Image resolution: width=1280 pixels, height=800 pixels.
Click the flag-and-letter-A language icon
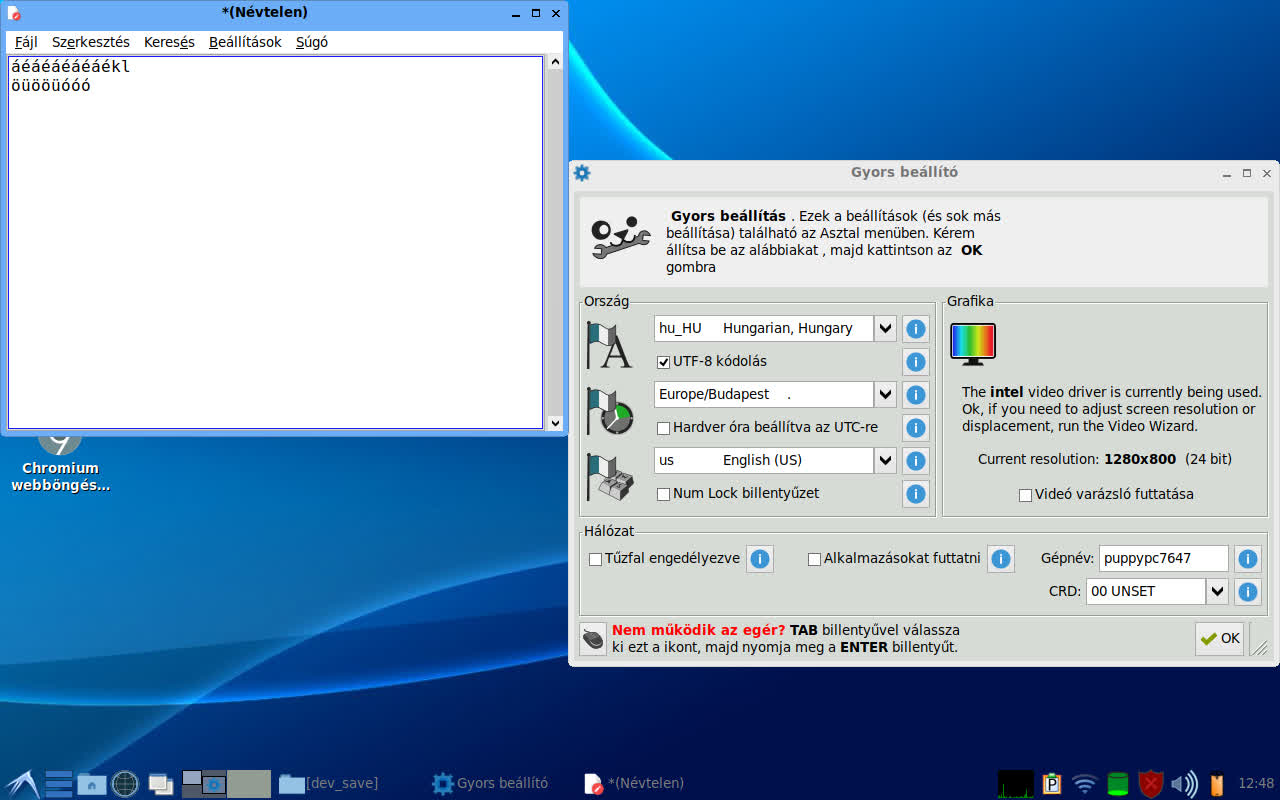[609, 345]
